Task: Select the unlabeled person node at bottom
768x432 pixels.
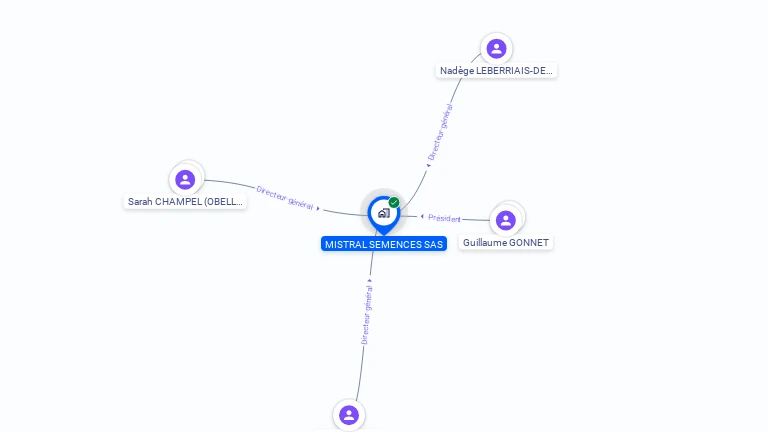Action: coord(349,415)
